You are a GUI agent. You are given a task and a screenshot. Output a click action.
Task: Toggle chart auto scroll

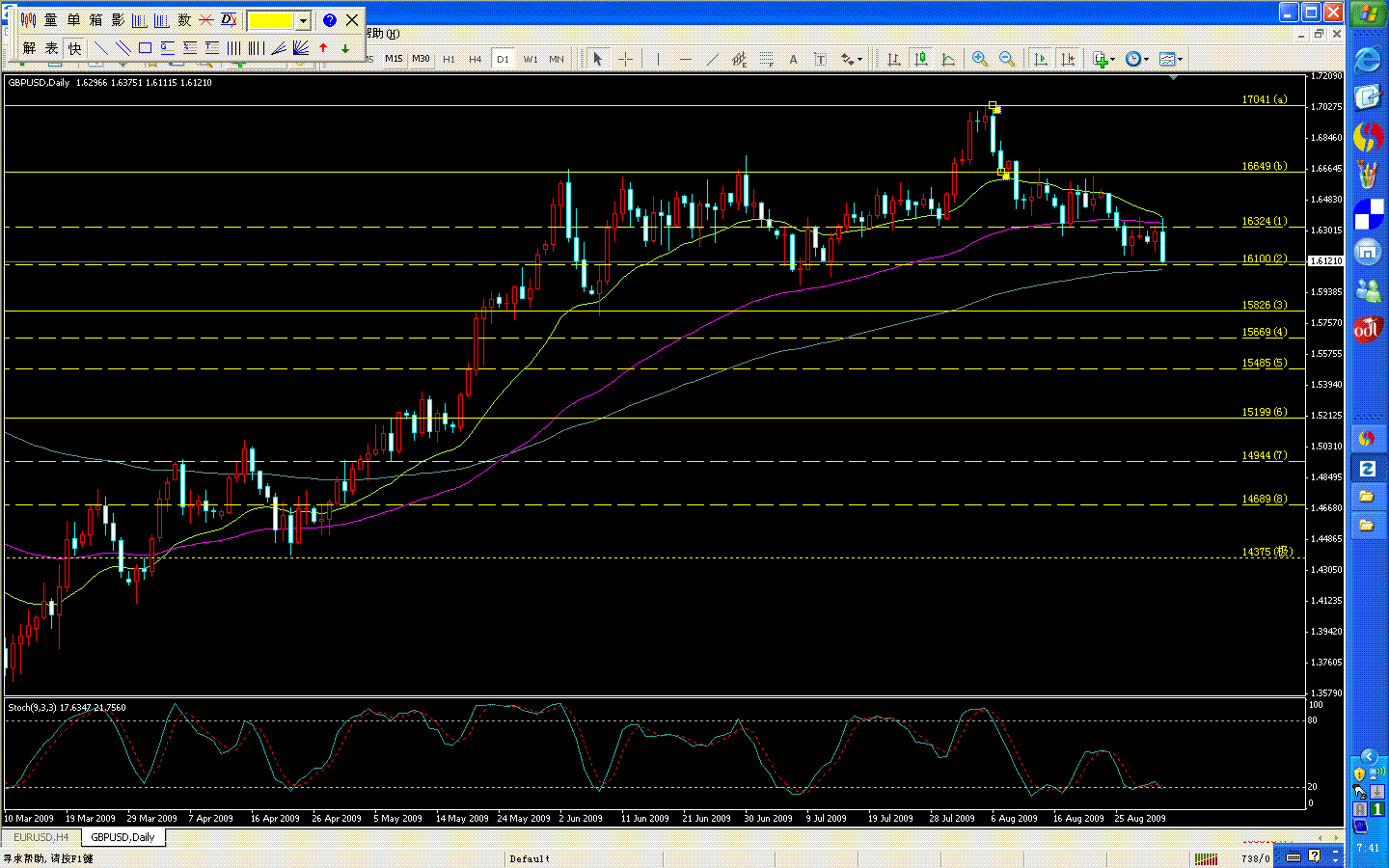[x=1040, y=59]
